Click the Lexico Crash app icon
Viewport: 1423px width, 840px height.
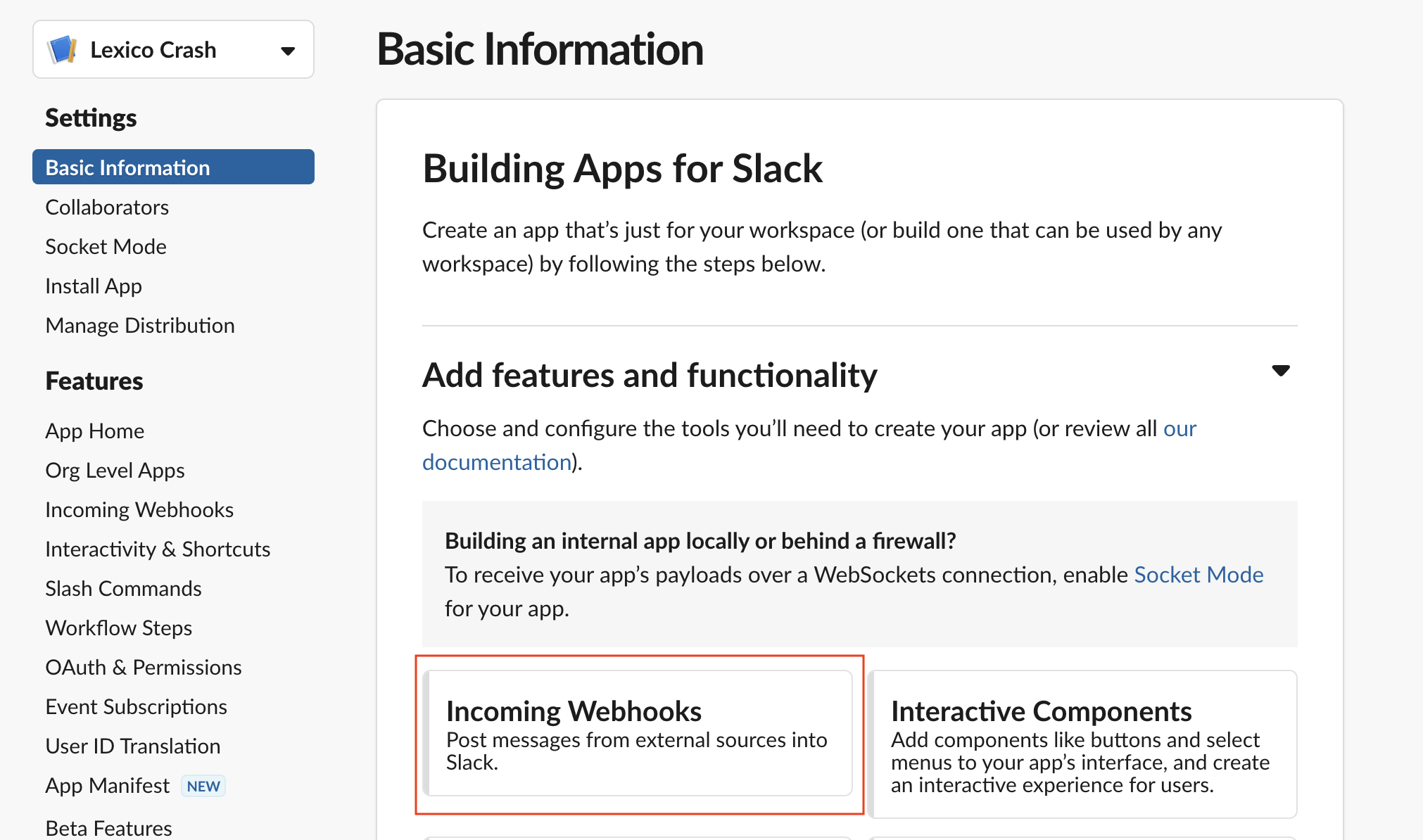point(62,50)
